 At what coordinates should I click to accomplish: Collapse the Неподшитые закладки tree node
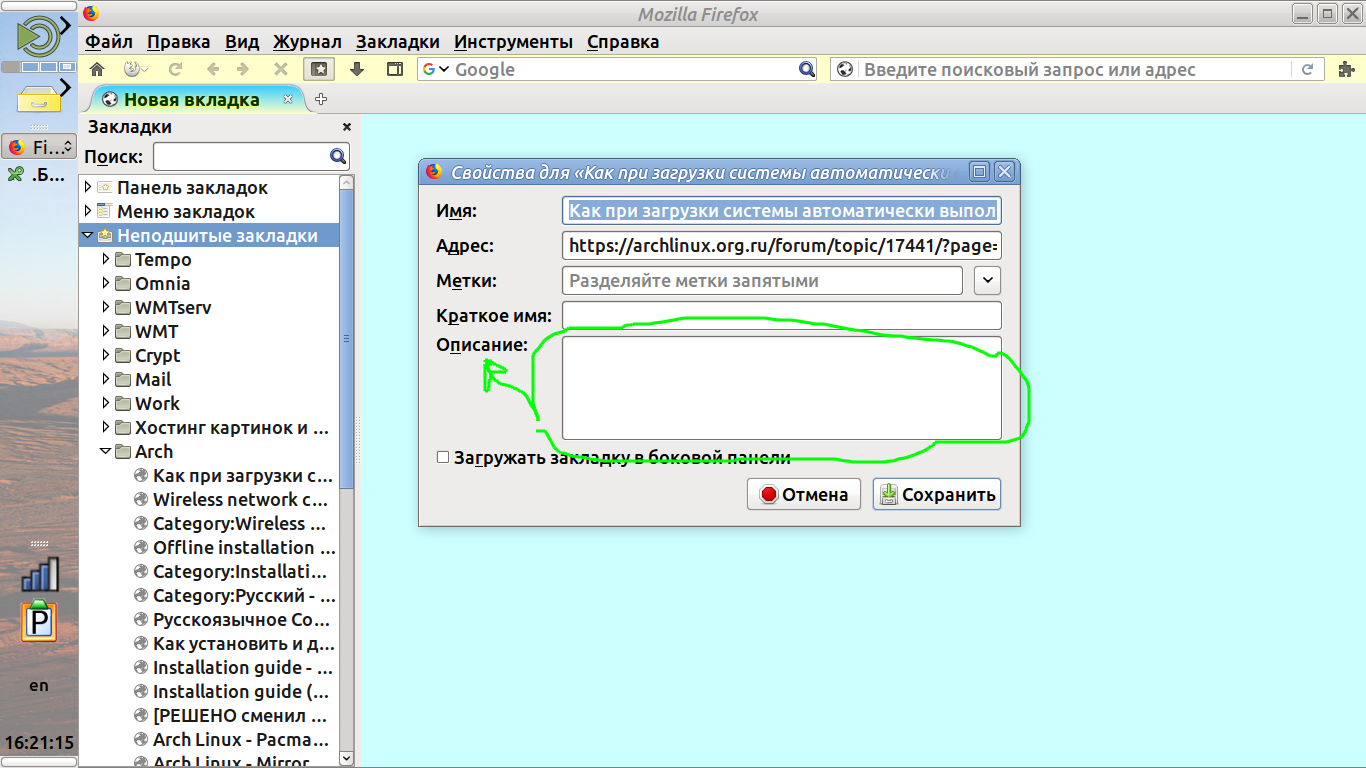pos(88,235)
